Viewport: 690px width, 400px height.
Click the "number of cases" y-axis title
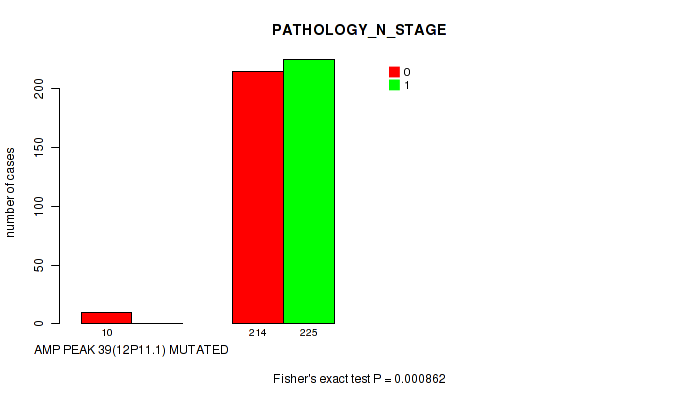tap(11, 201)
